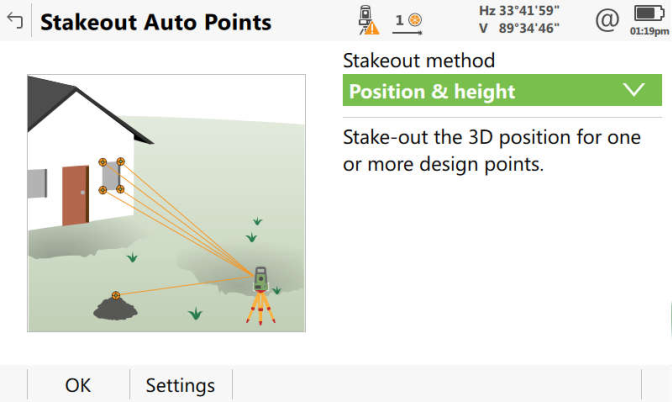Tap the V 89°34'46" vertical angle readout
This screenshot has height=403, width=672.
point(519,28)
